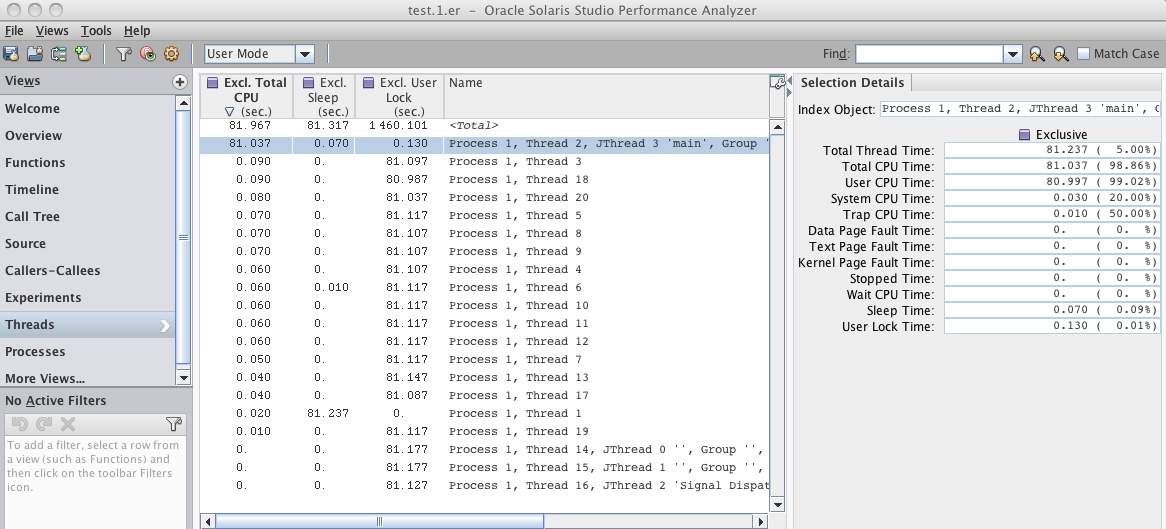
Task: Click the funnel Filters toolbar icon
Action: click(124, 54)
